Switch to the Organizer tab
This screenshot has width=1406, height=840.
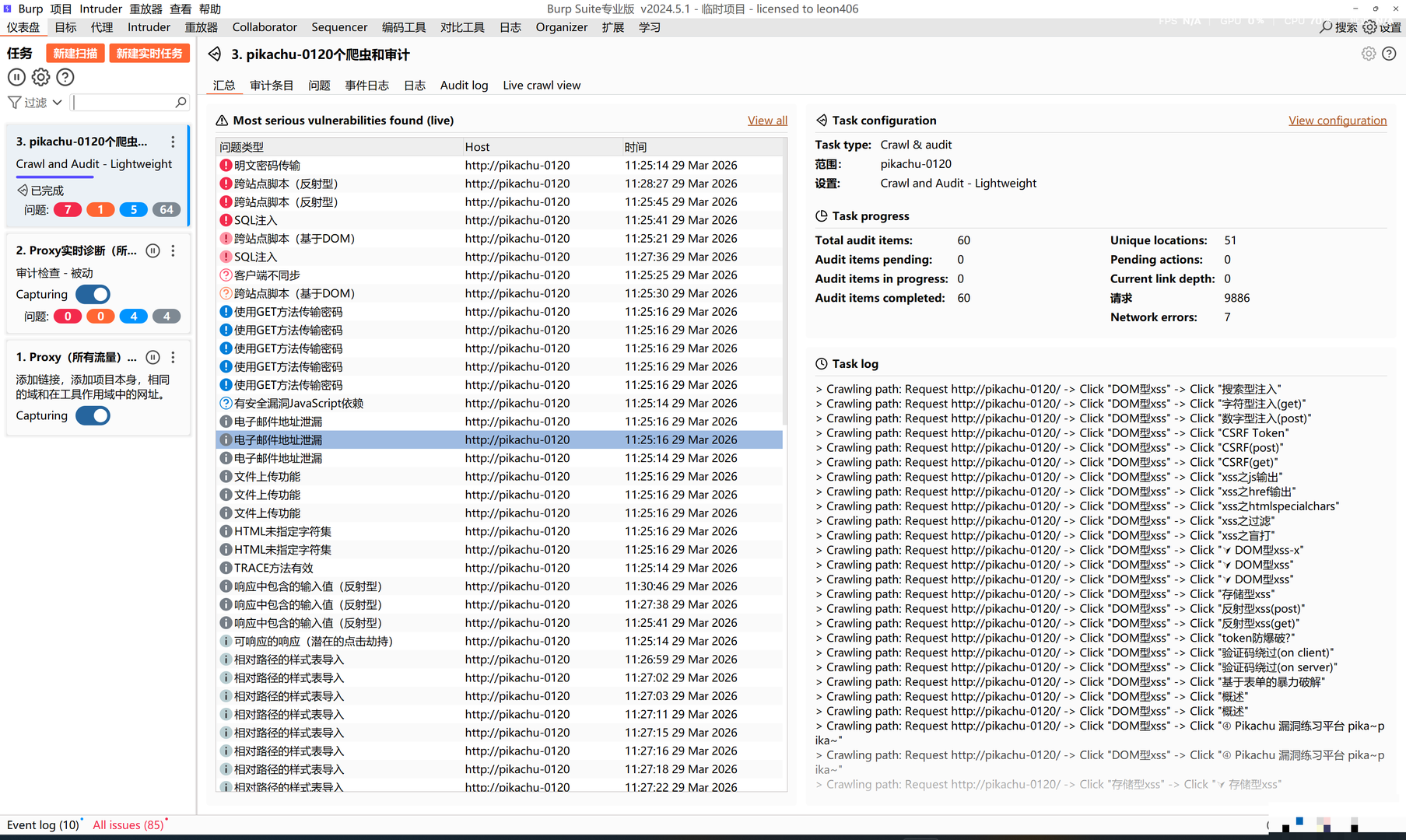click(x=562, y=27)
